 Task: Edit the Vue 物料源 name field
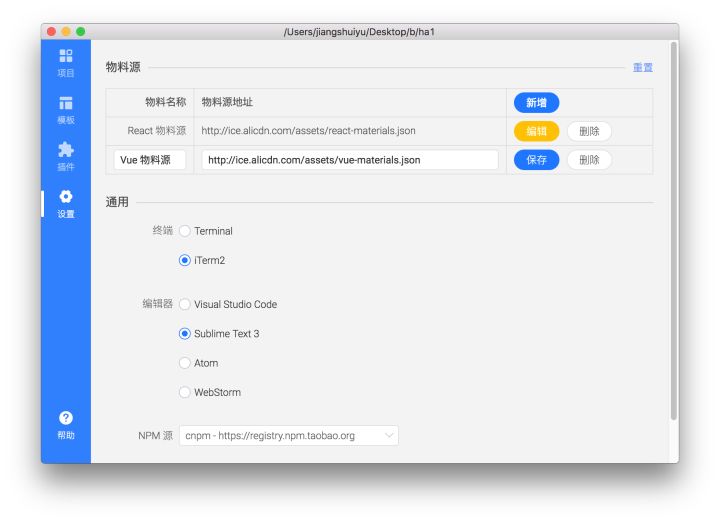(x=150, y=160)
